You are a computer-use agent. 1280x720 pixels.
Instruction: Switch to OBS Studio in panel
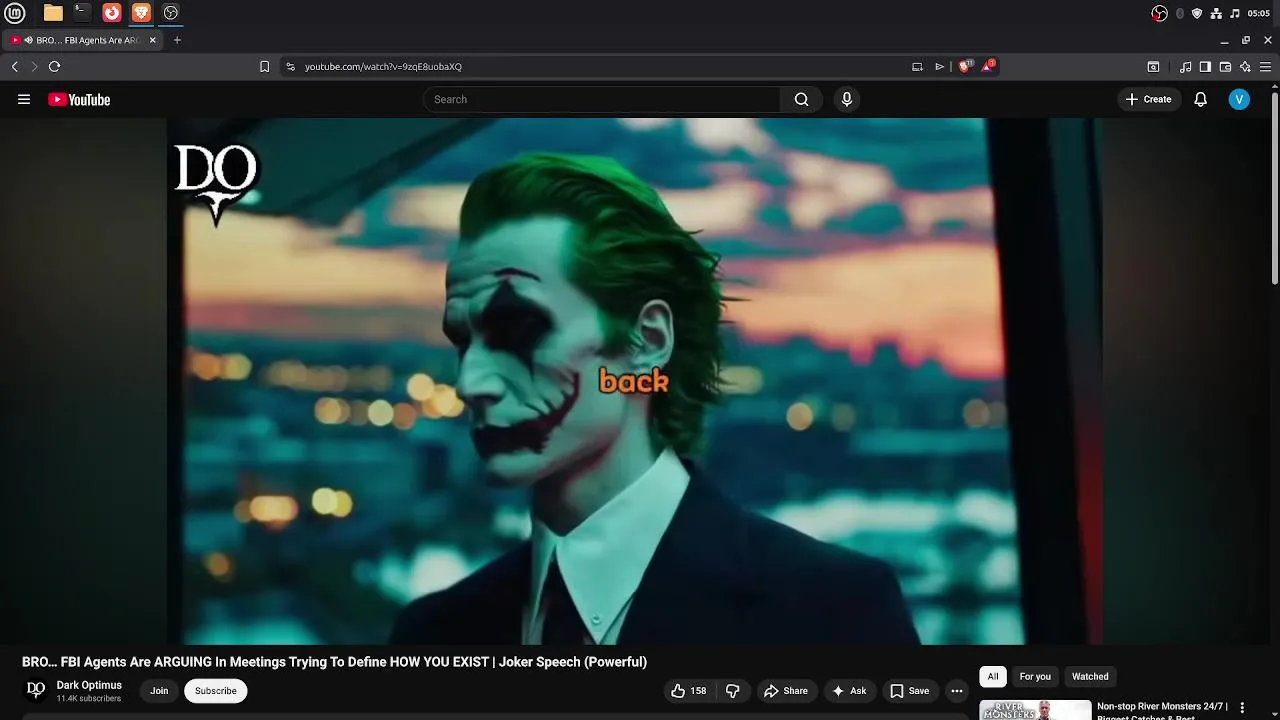point(171,13)
